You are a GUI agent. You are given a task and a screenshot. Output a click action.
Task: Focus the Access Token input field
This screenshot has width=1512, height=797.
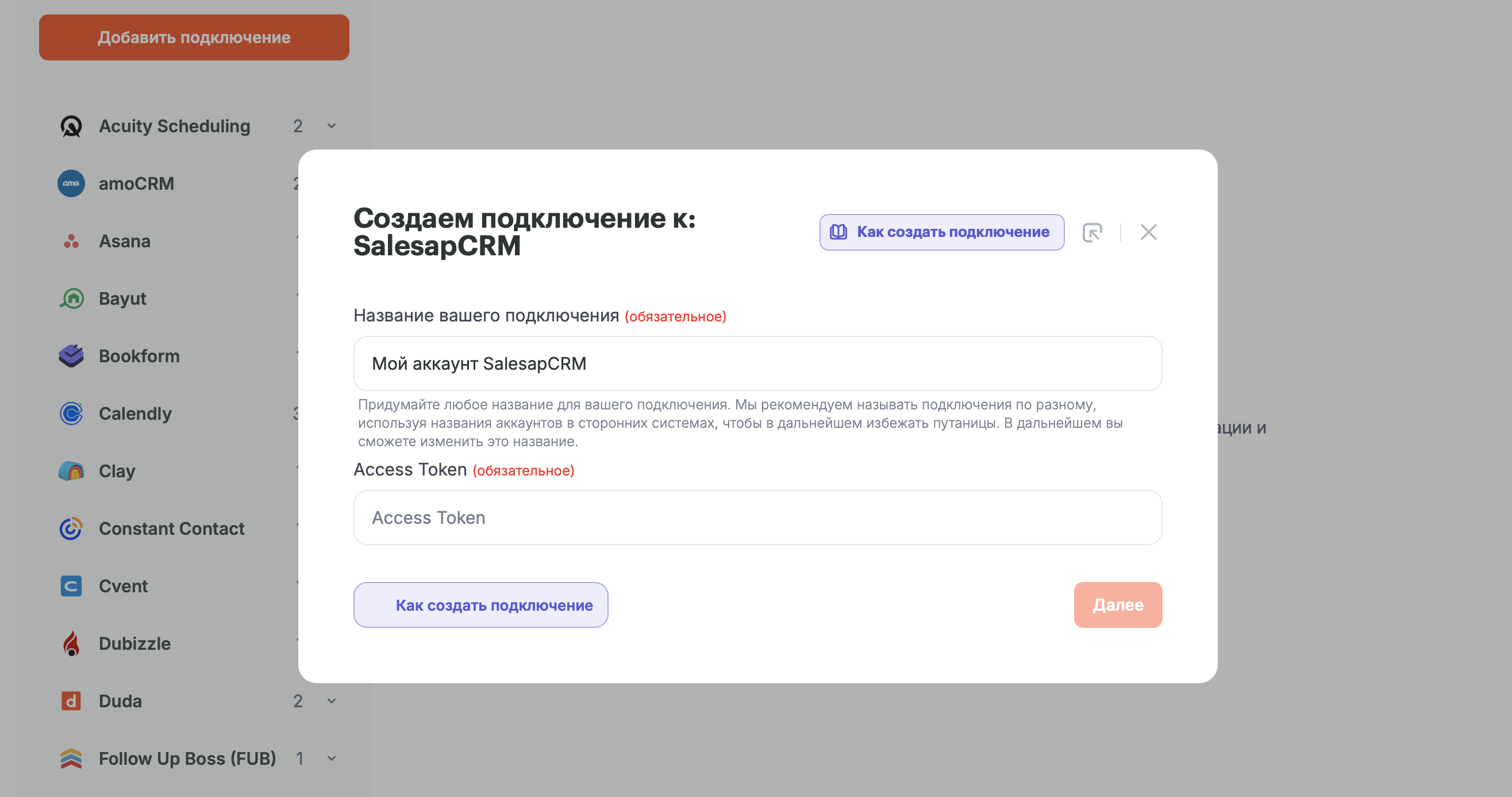[757, 518]
